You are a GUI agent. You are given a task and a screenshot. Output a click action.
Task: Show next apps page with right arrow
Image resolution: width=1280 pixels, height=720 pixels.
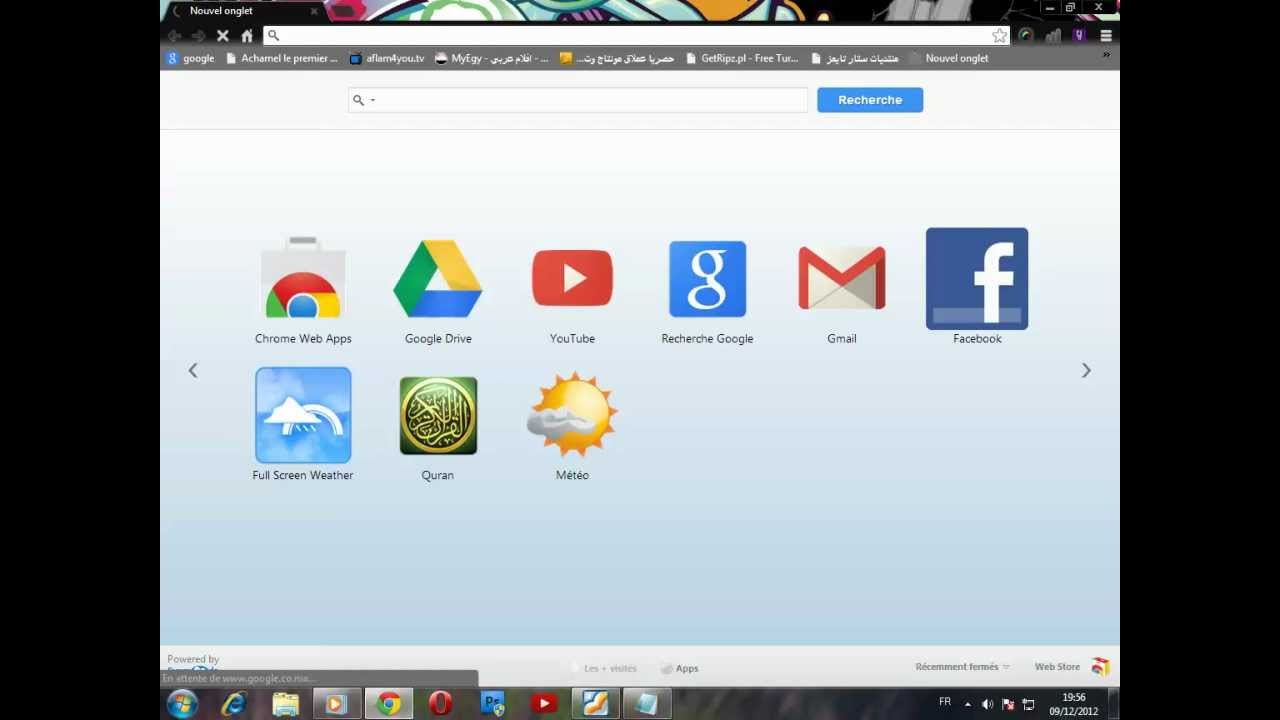[x=1086, y=371]
